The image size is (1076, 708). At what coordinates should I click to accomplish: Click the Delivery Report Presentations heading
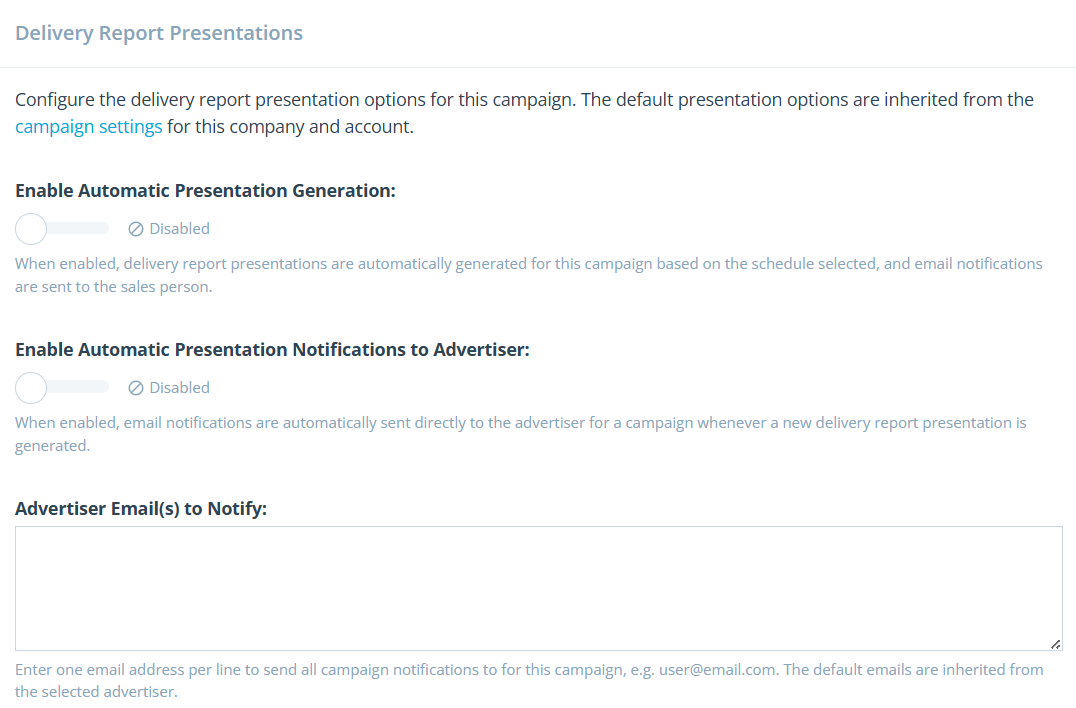tap(159, 33)
